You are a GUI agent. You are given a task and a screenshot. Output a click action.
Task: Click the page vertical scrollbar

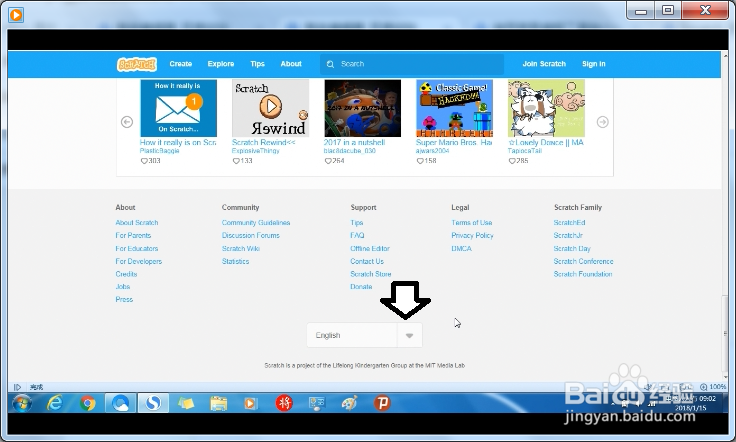725,332
